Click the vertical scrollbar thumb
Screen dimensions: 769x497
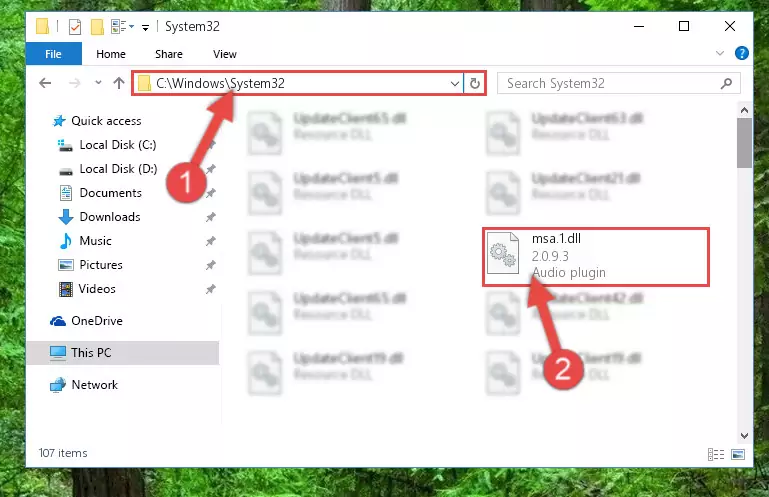click(x=744, y=143)
